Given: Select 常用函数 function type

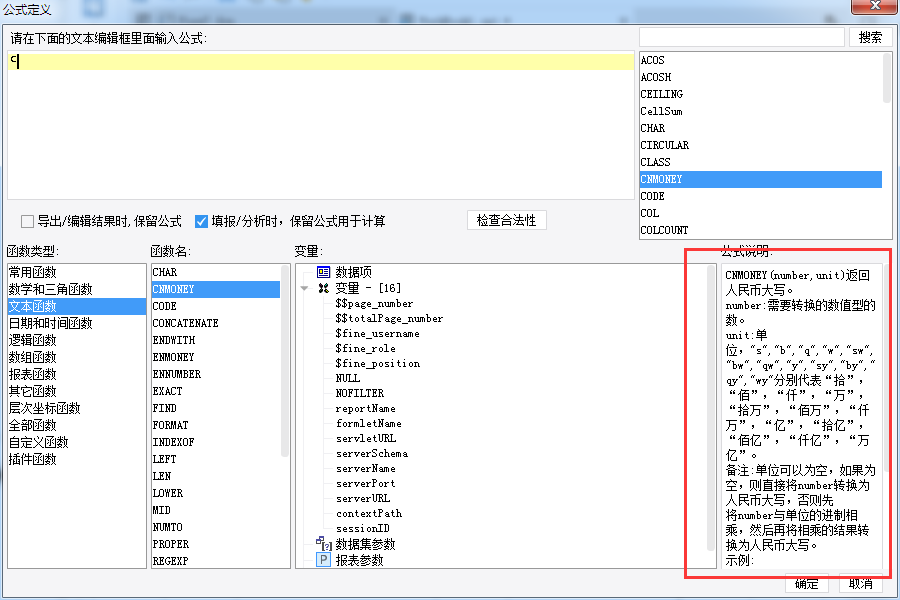Looking at the screenshot, I should 76,272.
